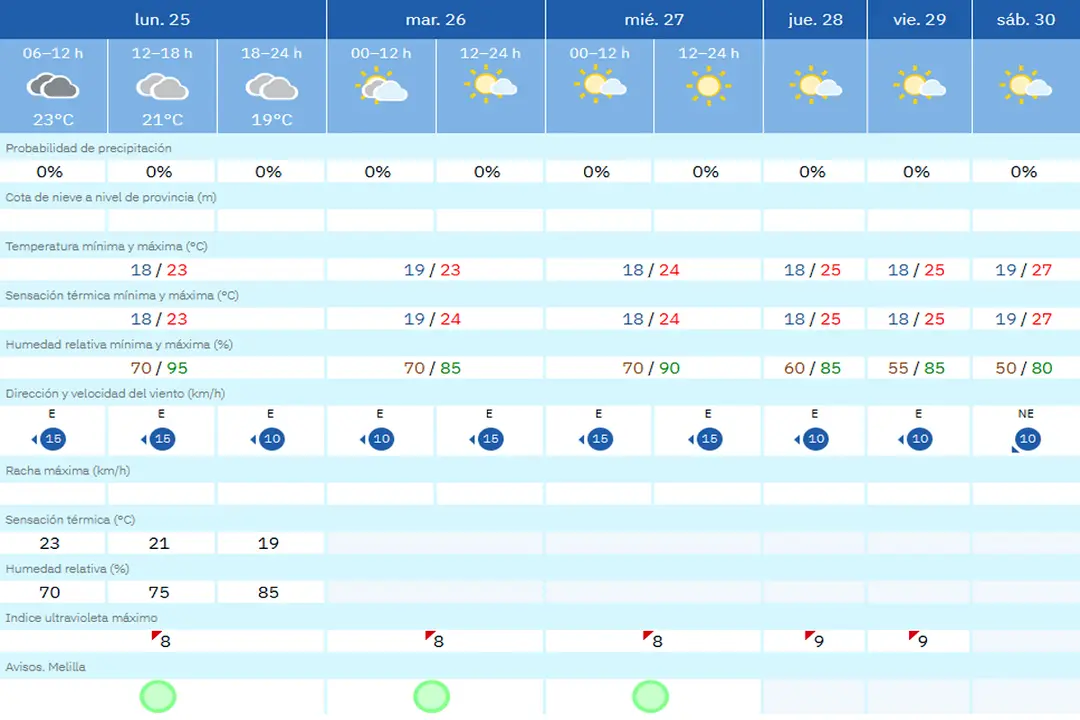The width and height of the screenshot is (1080, 720).
Task: Click 0% precipitation for sáb. 30
Action: tap(1024, 172)
